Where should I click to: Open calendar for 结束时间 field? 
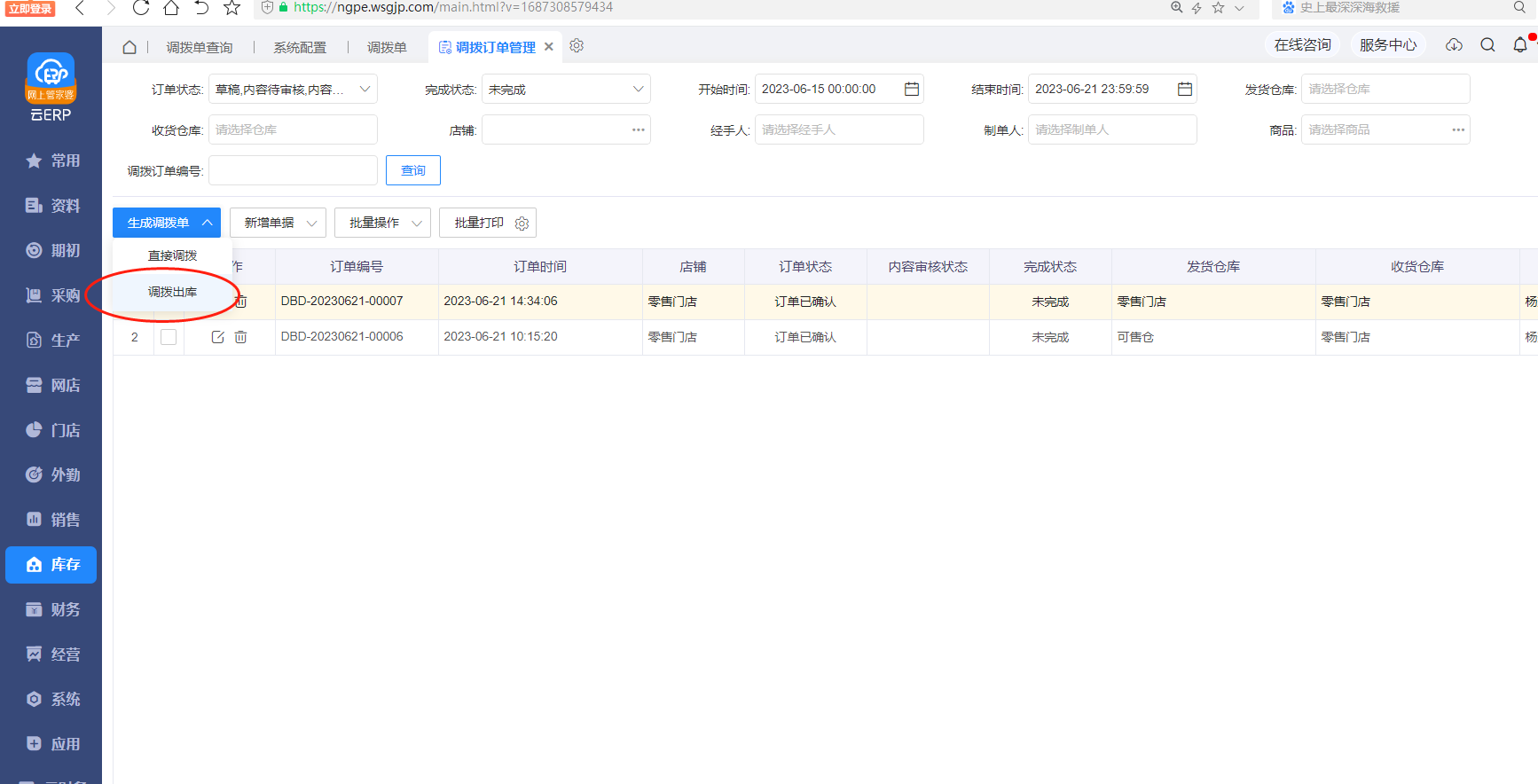[x=1184, y=89]
